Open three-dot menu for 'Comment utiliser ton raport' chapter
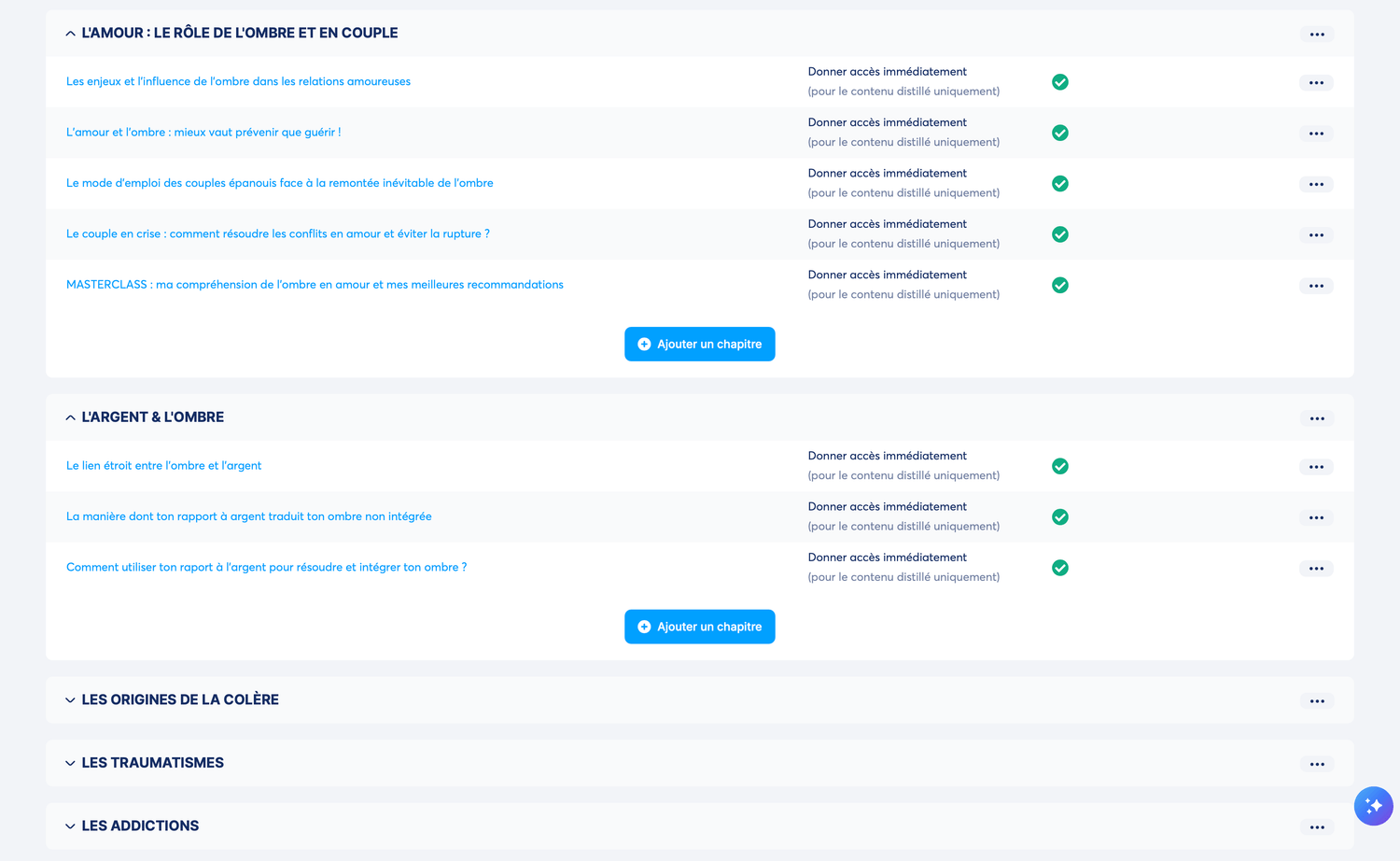 click(1315, 569)
